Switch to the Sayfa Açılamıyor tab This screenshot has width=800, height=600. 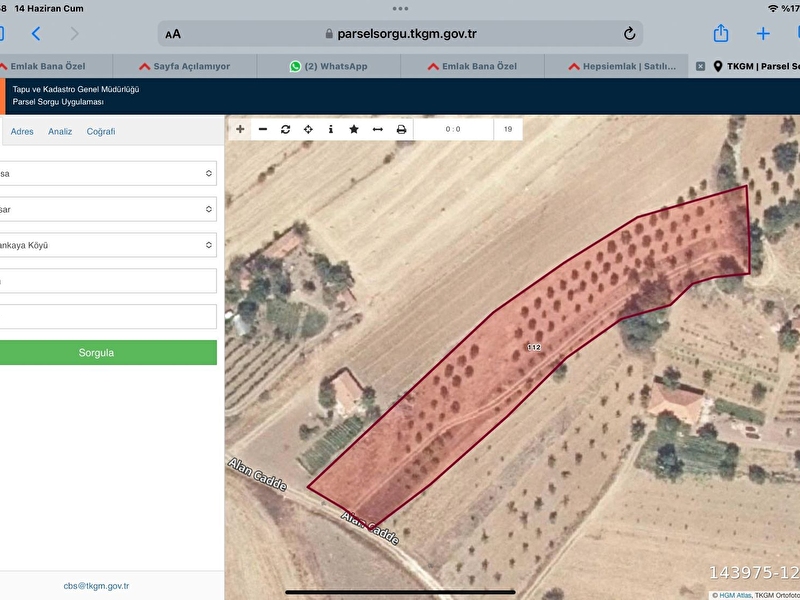[x=185, y=66]
